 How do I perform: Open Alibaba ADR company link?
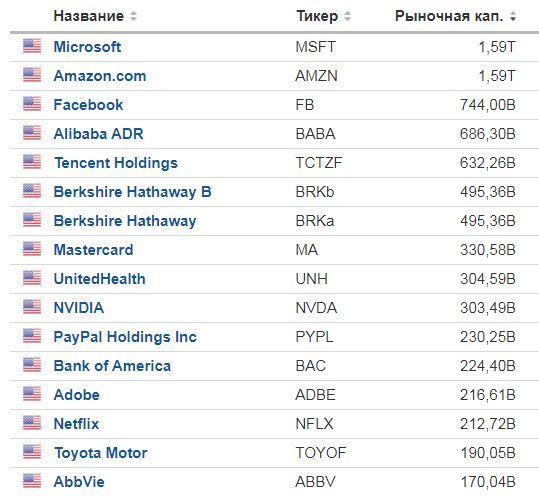click(99, 134)
